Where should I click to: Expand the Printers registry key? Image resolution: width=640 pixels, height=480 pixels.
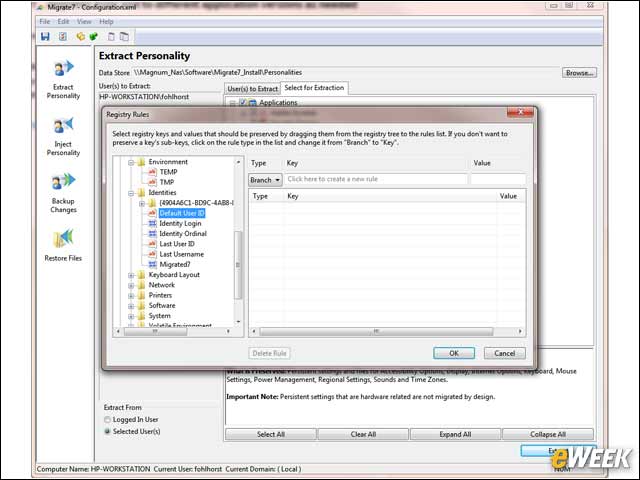point(131,296)
